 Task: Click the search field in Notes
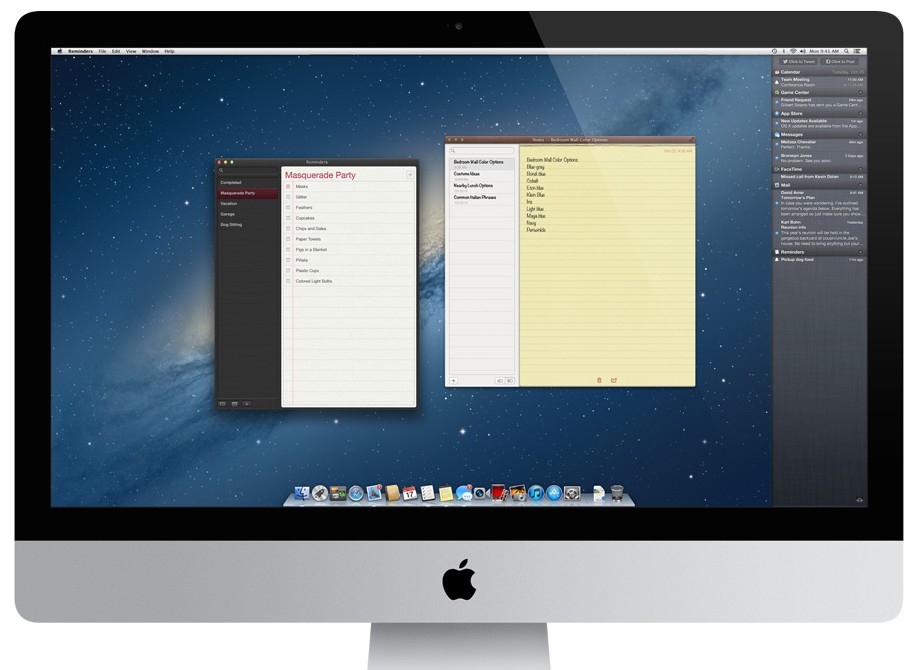(x=482, y=151)
